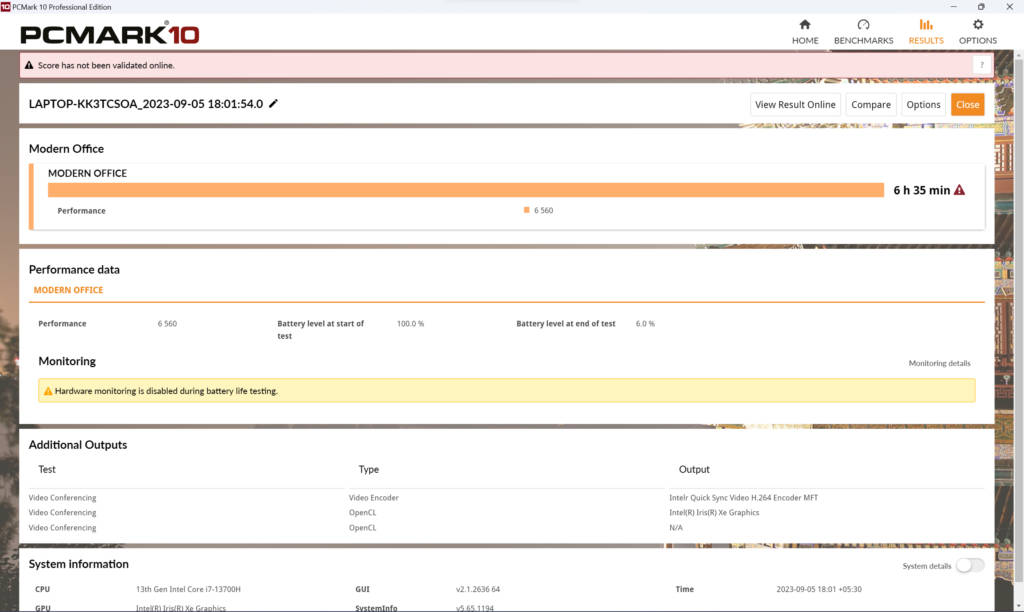Toggle the System details switch
Screen dimensions: 1024x612
970,566
